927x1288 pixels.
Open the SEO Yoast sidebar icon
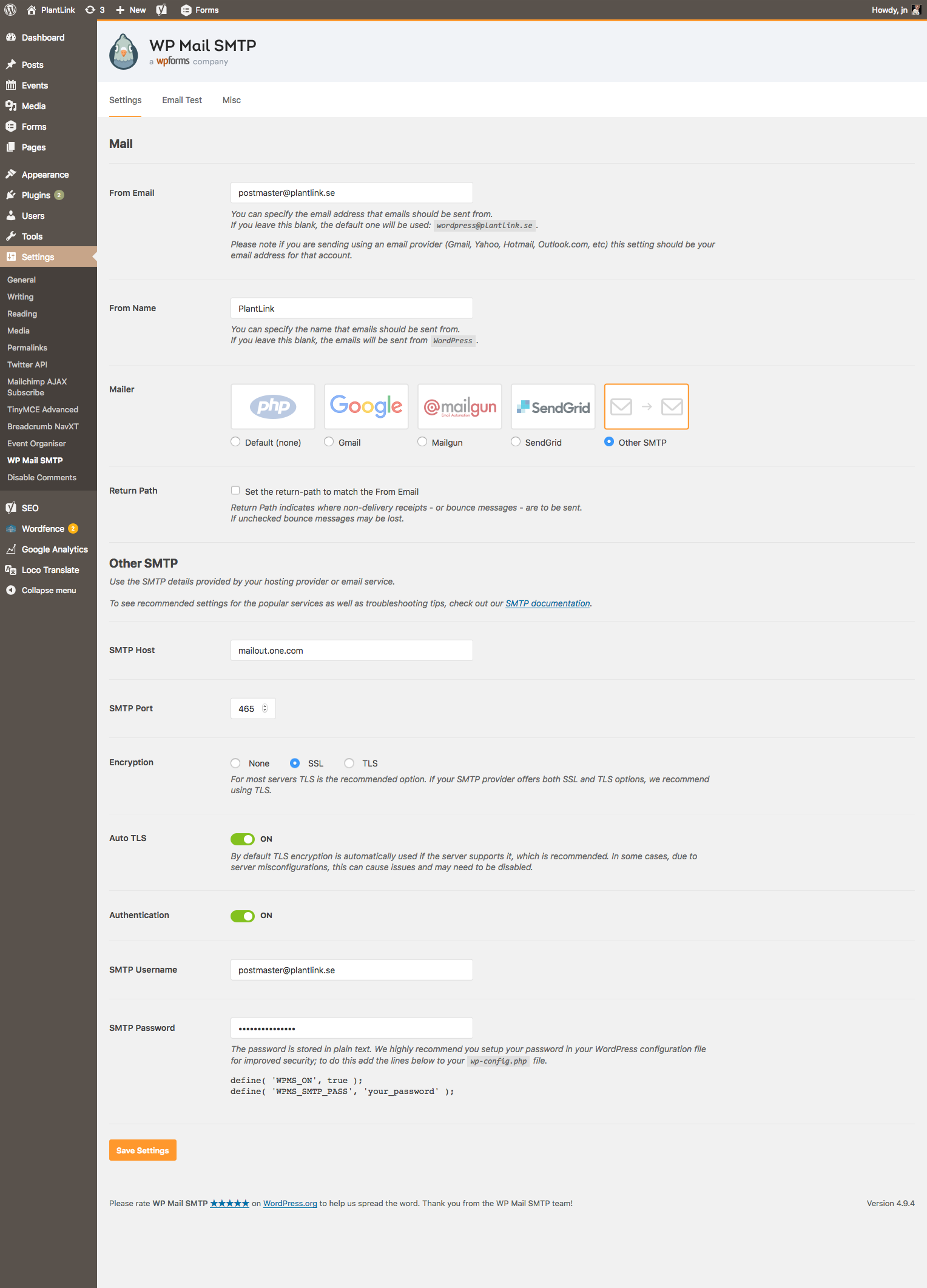click(x=11, y=508)
